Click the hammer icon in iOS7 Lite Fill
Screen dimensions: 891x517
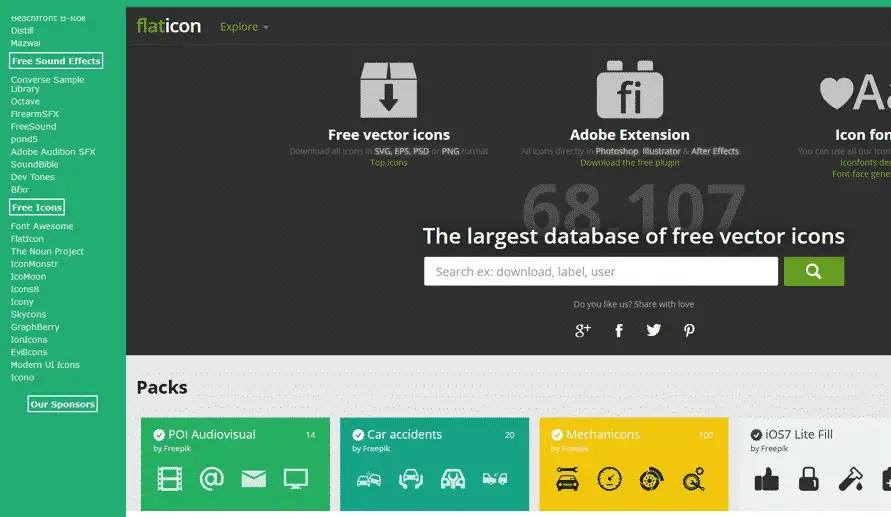[851, 479]
